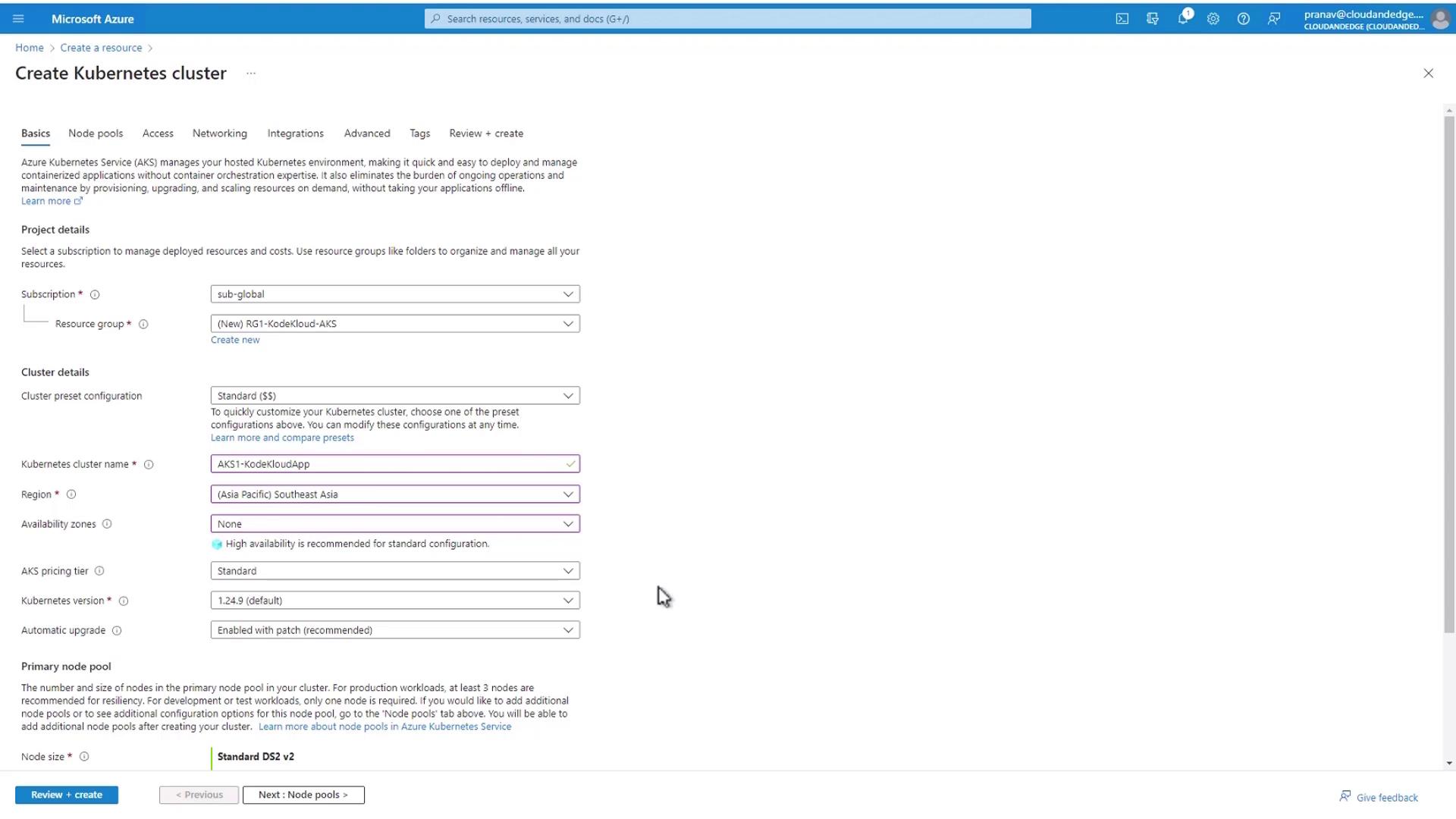Click Create new resource group link

coord(235,340)
